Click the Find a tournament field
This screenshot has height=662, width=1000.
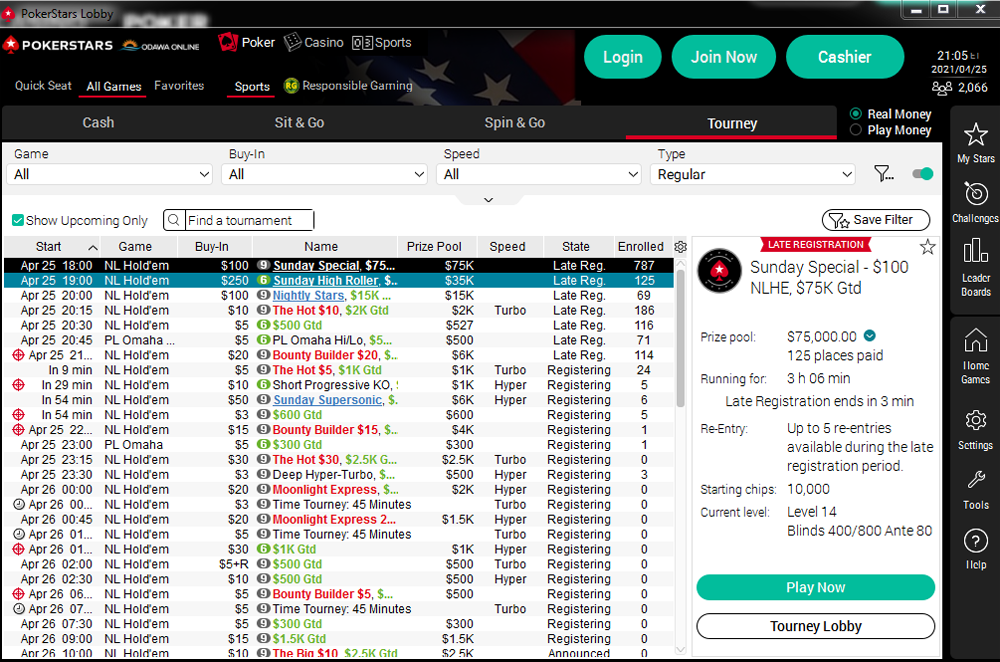point(249,220)
